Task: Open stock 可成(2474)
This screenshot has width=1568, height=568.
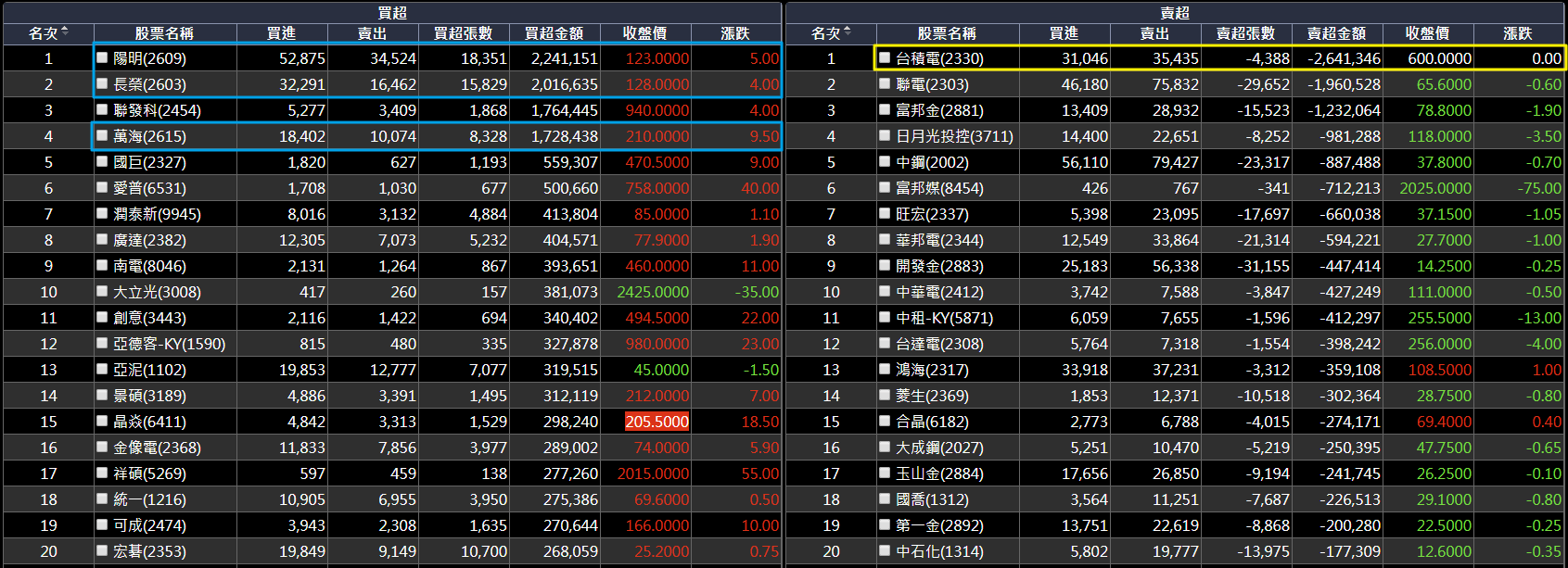Action: (149, 525)
